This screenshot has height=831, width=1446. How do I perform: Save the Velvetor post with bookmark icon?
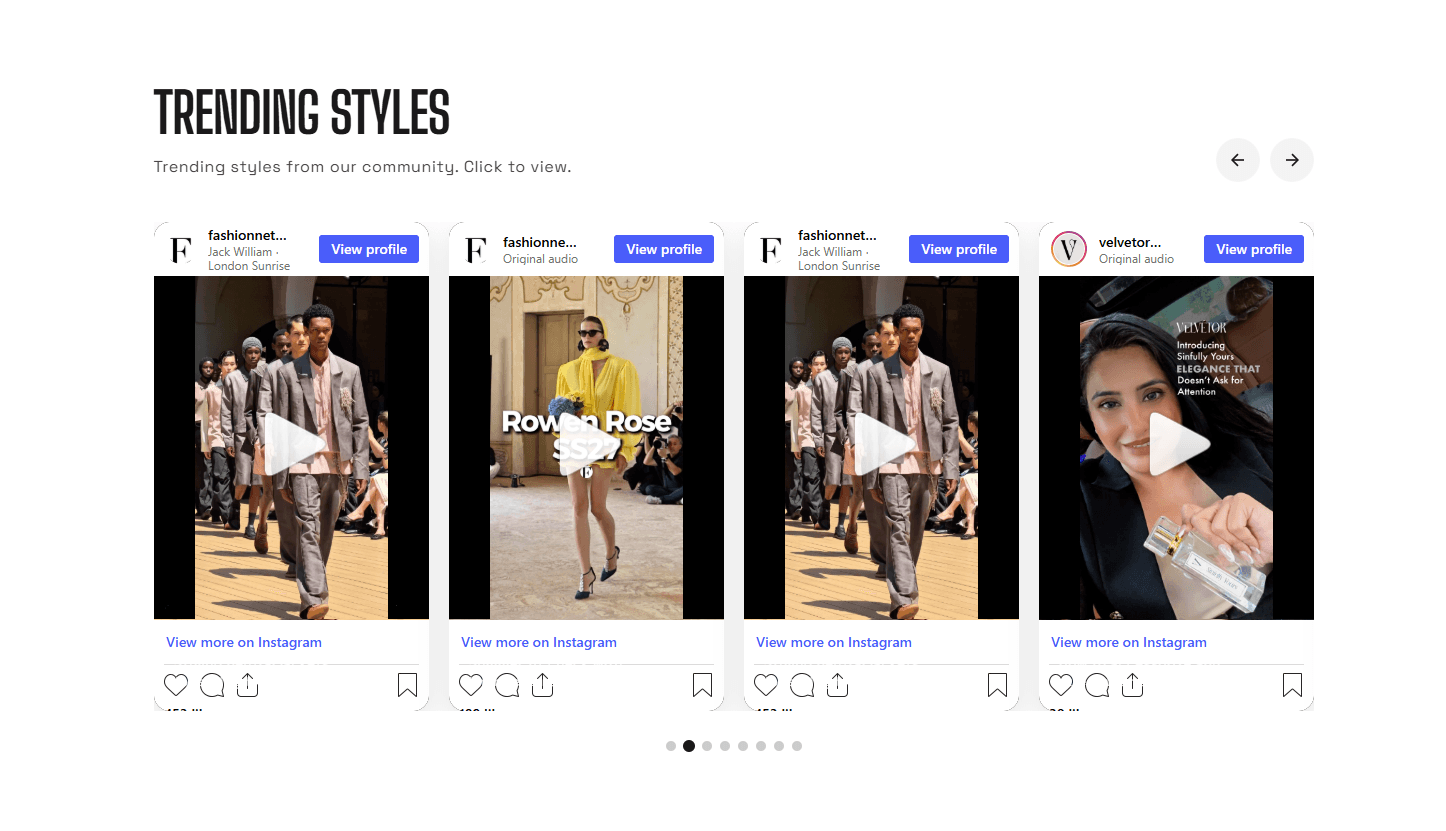[x=1292, y=685]
